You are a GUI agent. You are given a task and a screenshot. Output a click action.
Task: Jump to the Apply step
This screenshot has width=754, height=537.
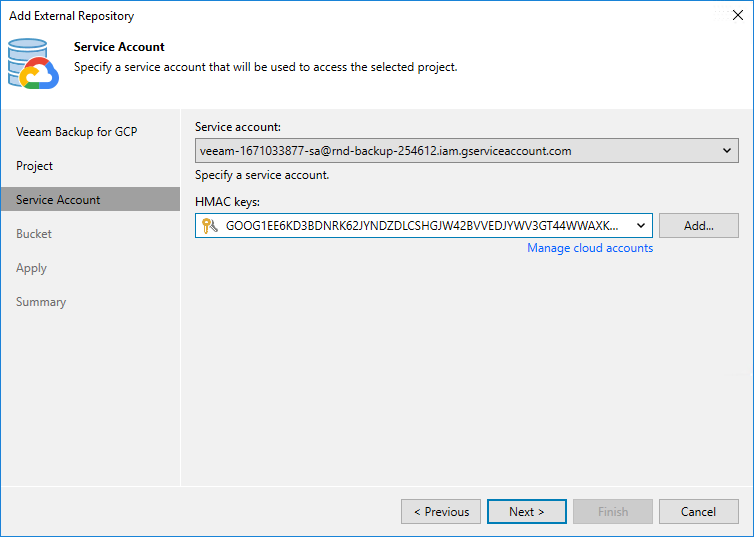[x=31, y=268]
